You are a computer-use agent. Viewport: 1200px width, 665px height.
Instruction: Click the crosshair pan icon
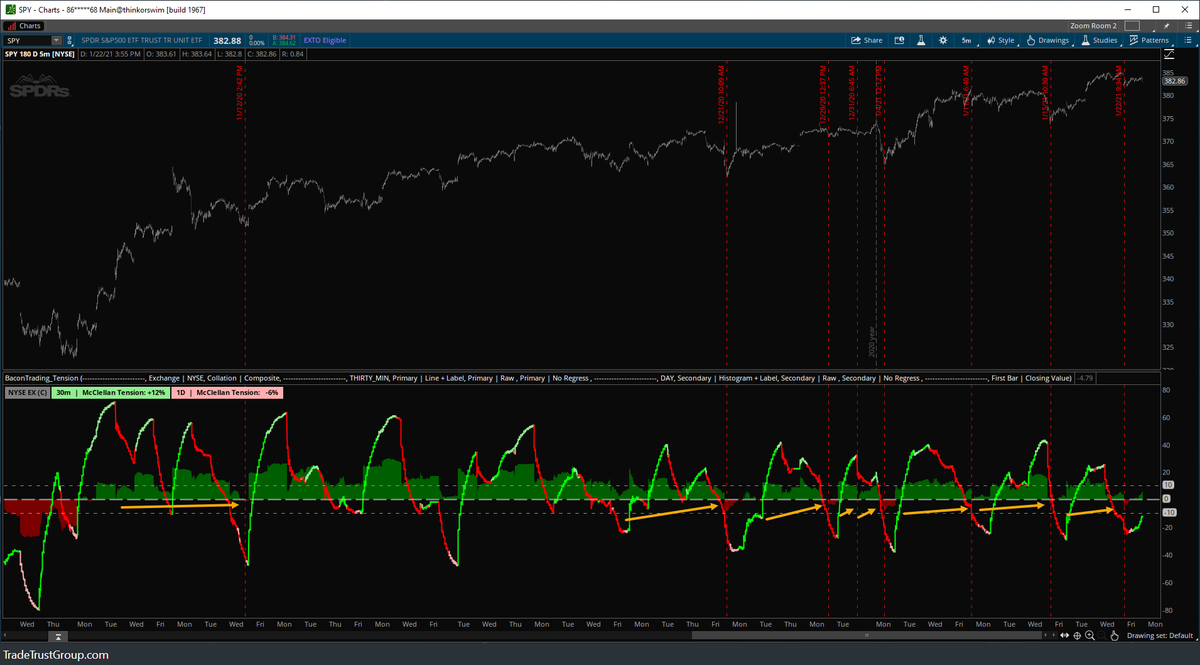1077,635
